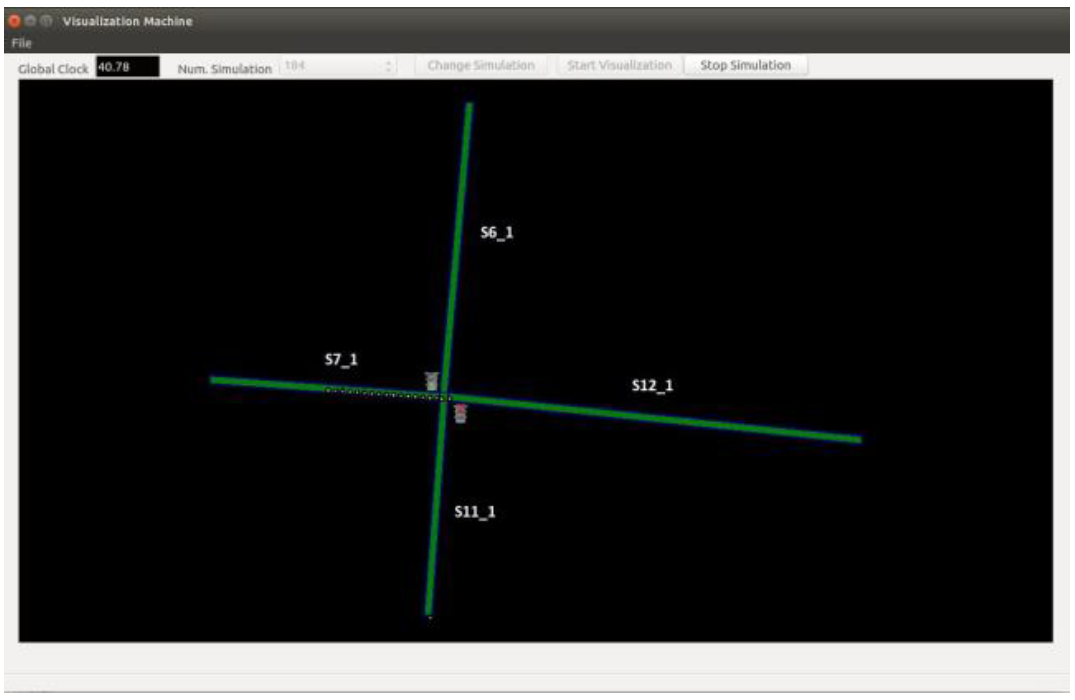Maximize the Visualization Machine window
This screenshot has width=1075, height=700.
(46, 21)
